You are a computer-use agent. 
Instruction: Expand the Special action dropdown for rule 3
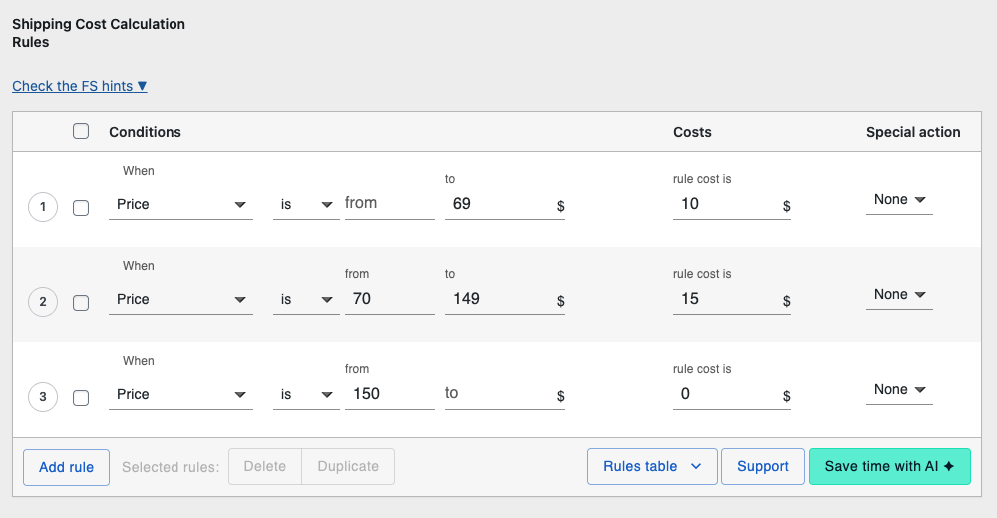898,390
